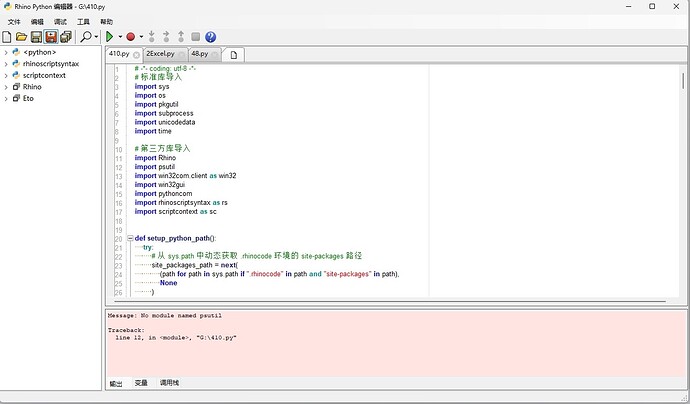
Task: Click the horizontal scrollbar under the code
Action: [x=390, y=301]
